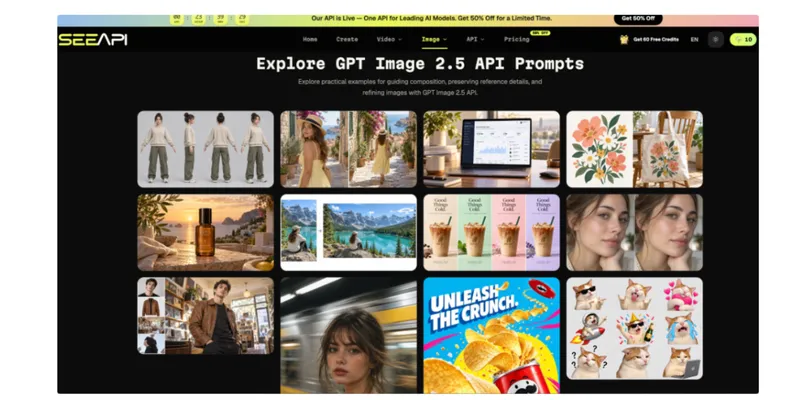The image size is (800, 400).
Task: Open the Create nav item
Action: pos(347,39)
